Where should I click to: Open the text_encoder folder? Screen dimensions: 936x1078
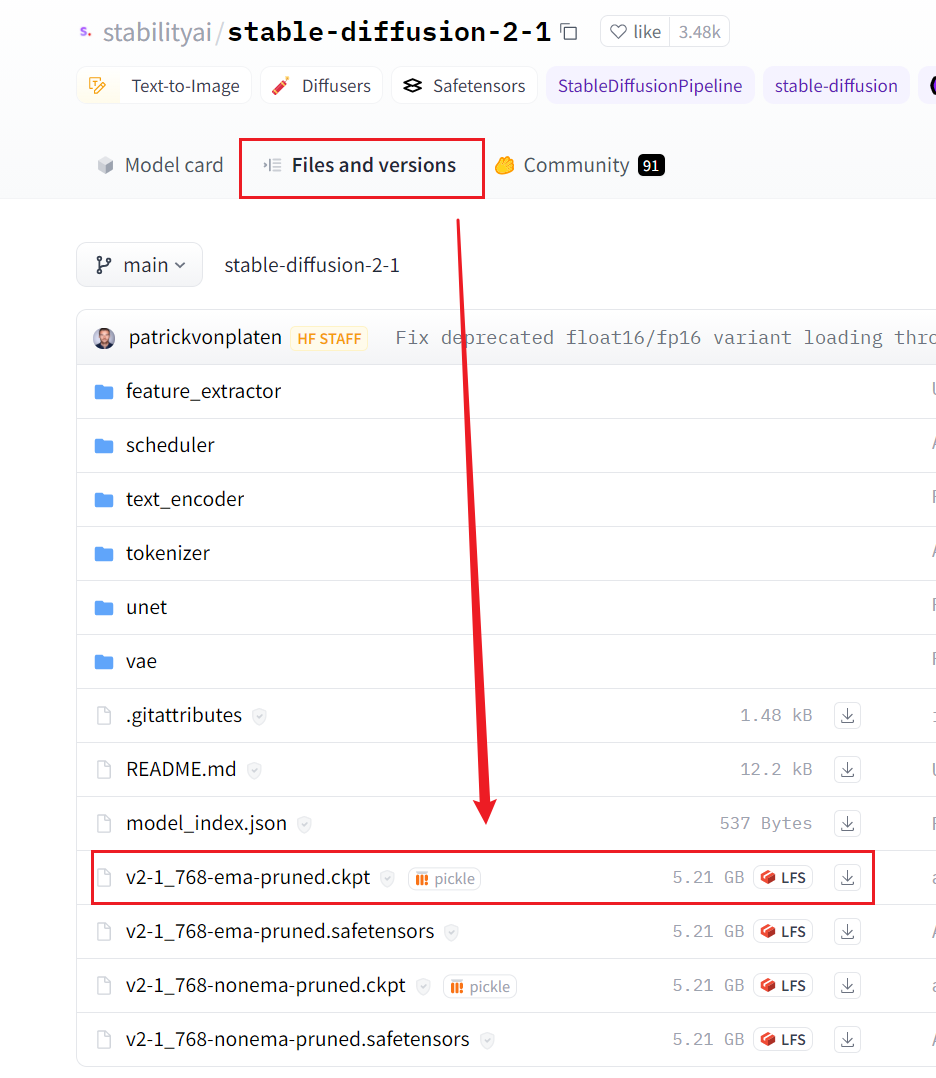[x=184, y=499]
